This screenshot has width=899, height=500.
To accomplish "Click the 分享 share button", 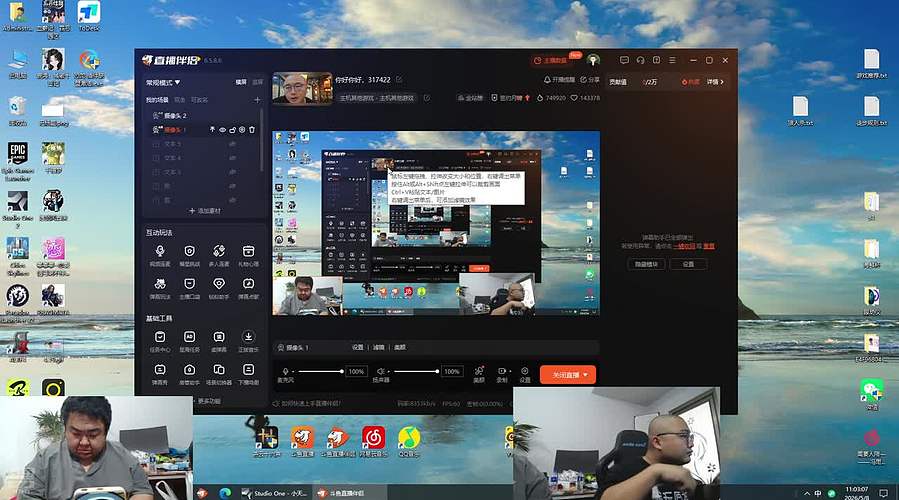I will pos(590,80).
